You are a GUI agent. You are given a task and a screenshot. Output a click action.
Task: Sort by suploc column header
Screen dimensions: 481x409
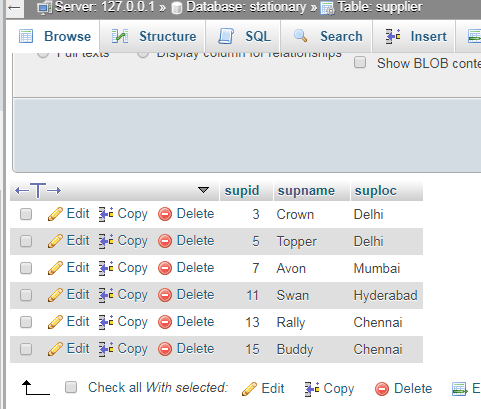click(x=375, y=191)
